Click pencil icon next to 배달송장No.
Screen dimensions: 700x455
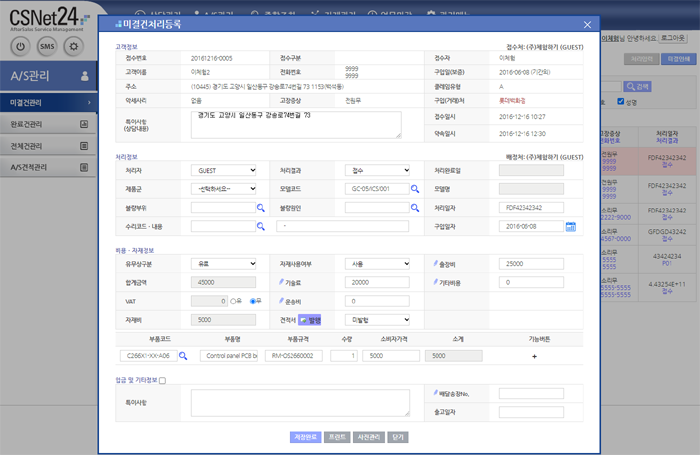coord(435,393)
